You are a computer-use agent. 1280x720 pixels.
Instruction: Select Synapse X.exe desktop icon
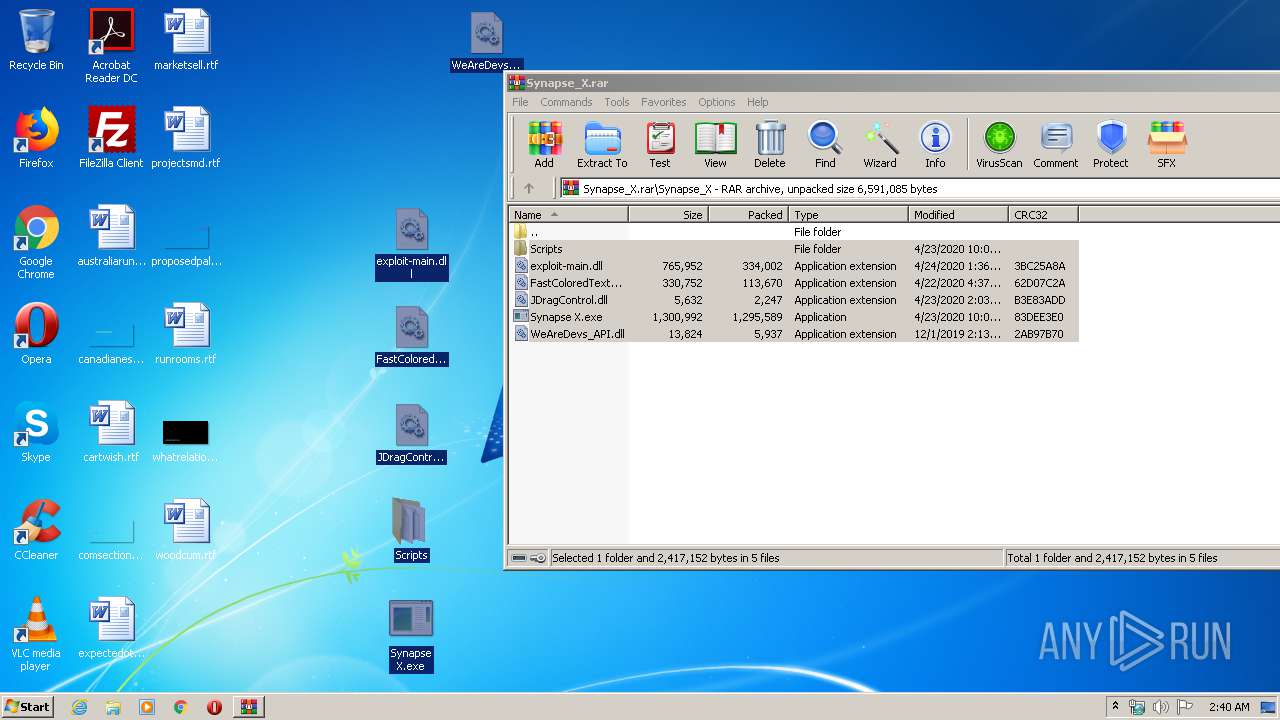(411, 635)
